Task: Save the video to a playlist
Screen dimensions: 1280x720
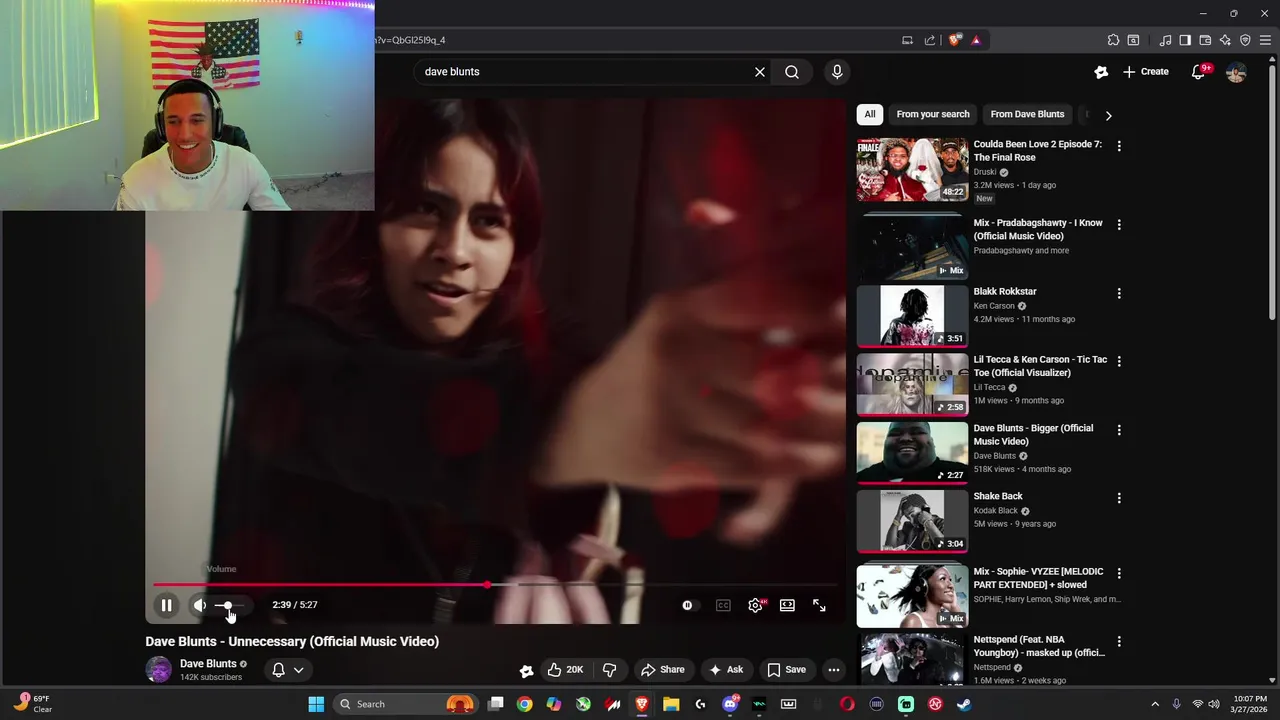Action: 786,670
